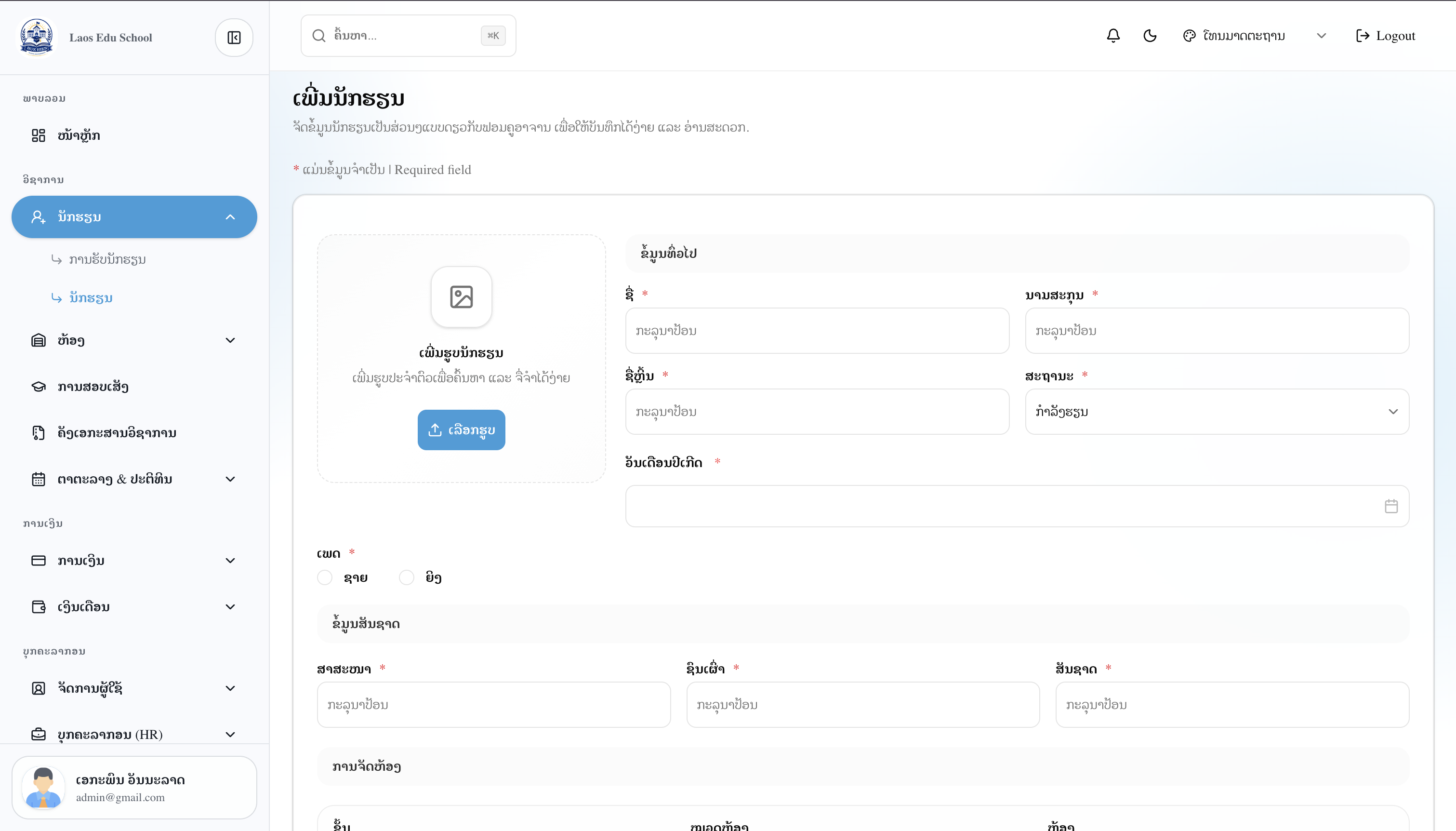Expand the ການເງິນ sidebar menu
The width and height of the screenshot is (1456, 831).
pos(134,561)
